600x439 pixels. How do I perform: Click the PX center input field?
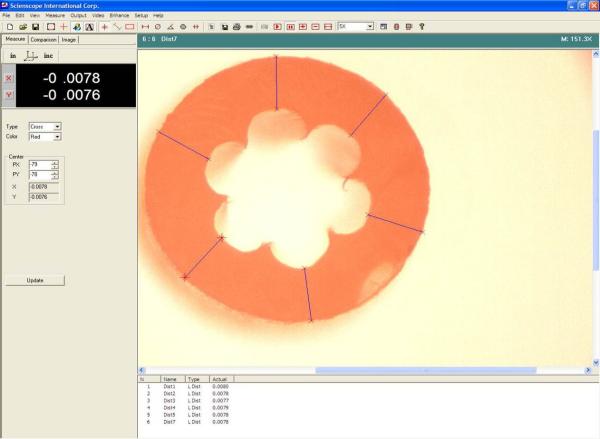click(x=39, y=163)
